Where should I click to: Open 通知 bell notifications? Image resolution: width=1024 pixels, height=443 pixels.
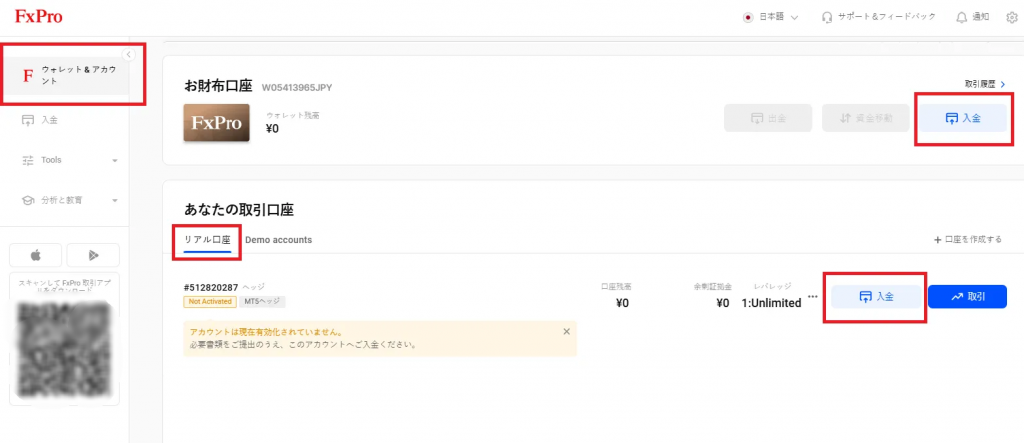click(972, 17)
